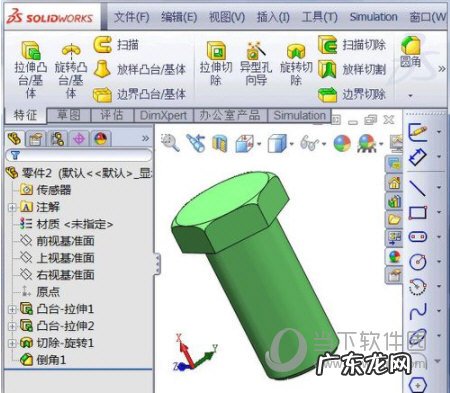Select the Lofted Boss/Base (放样凸台/基体) tool

coord(139,69)
